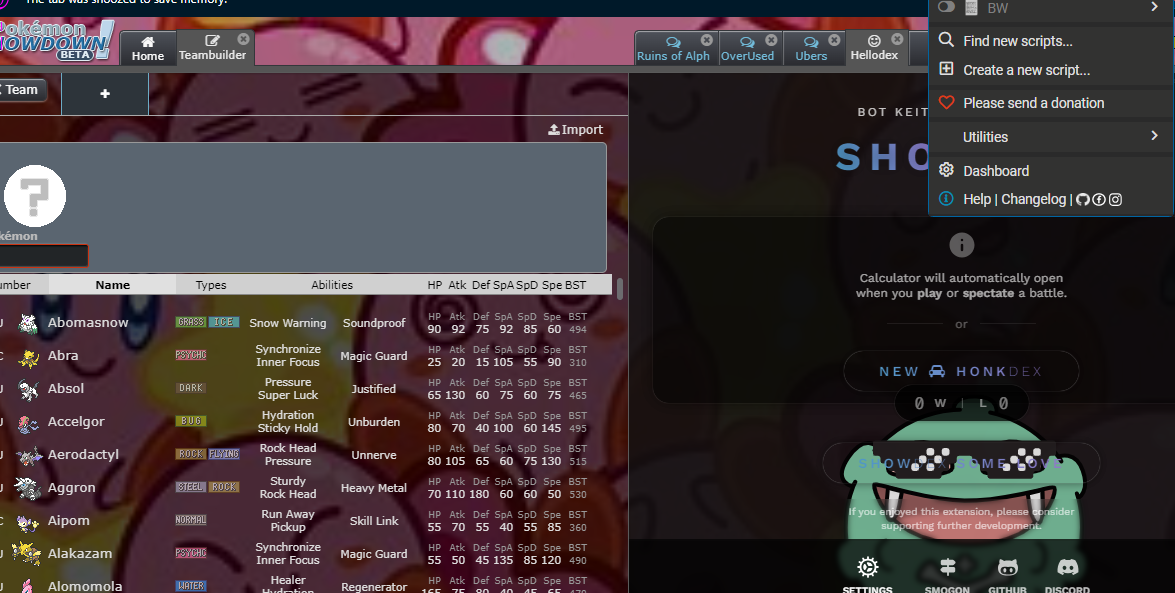Screen dimensions: 1175x593
Task: Choose Create a new script
Action: (x=1051, y=70)
